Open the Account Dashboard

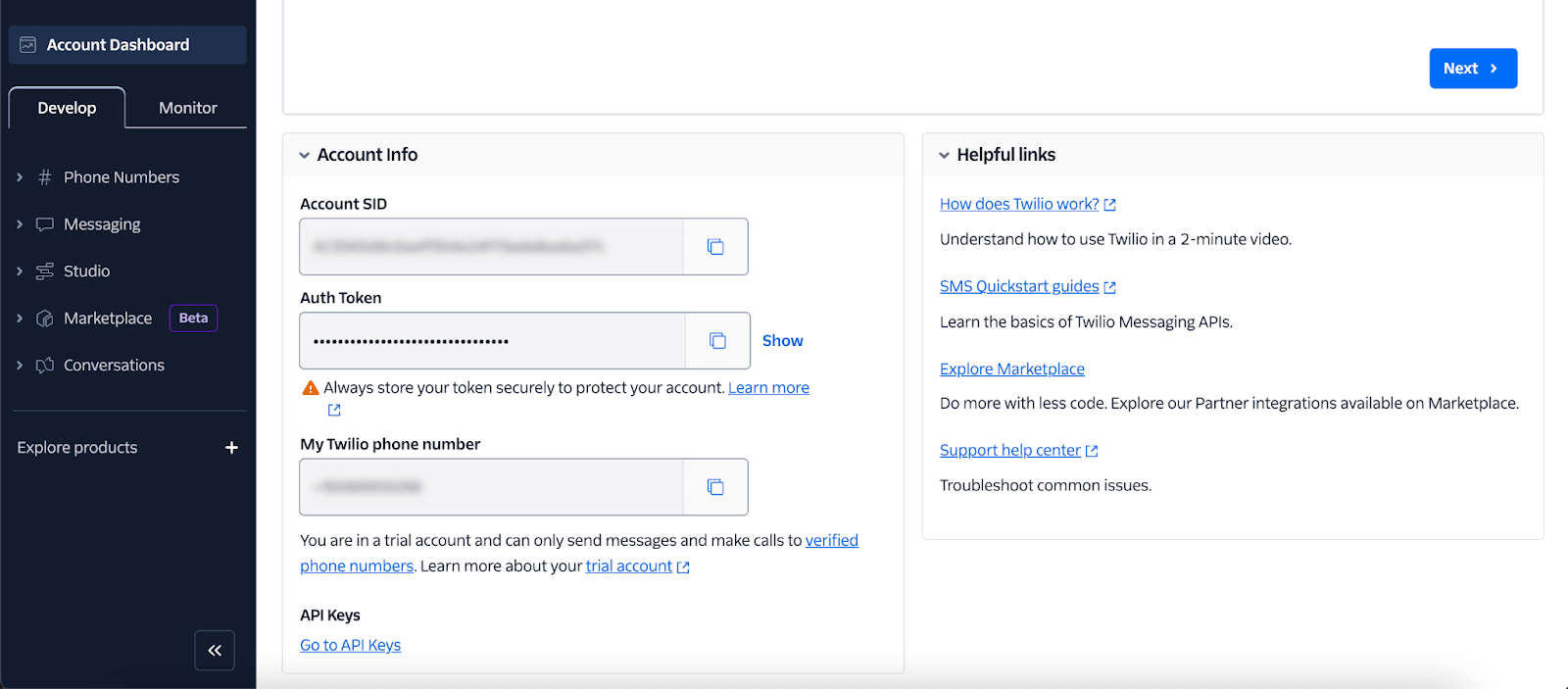tap(127, 45)
